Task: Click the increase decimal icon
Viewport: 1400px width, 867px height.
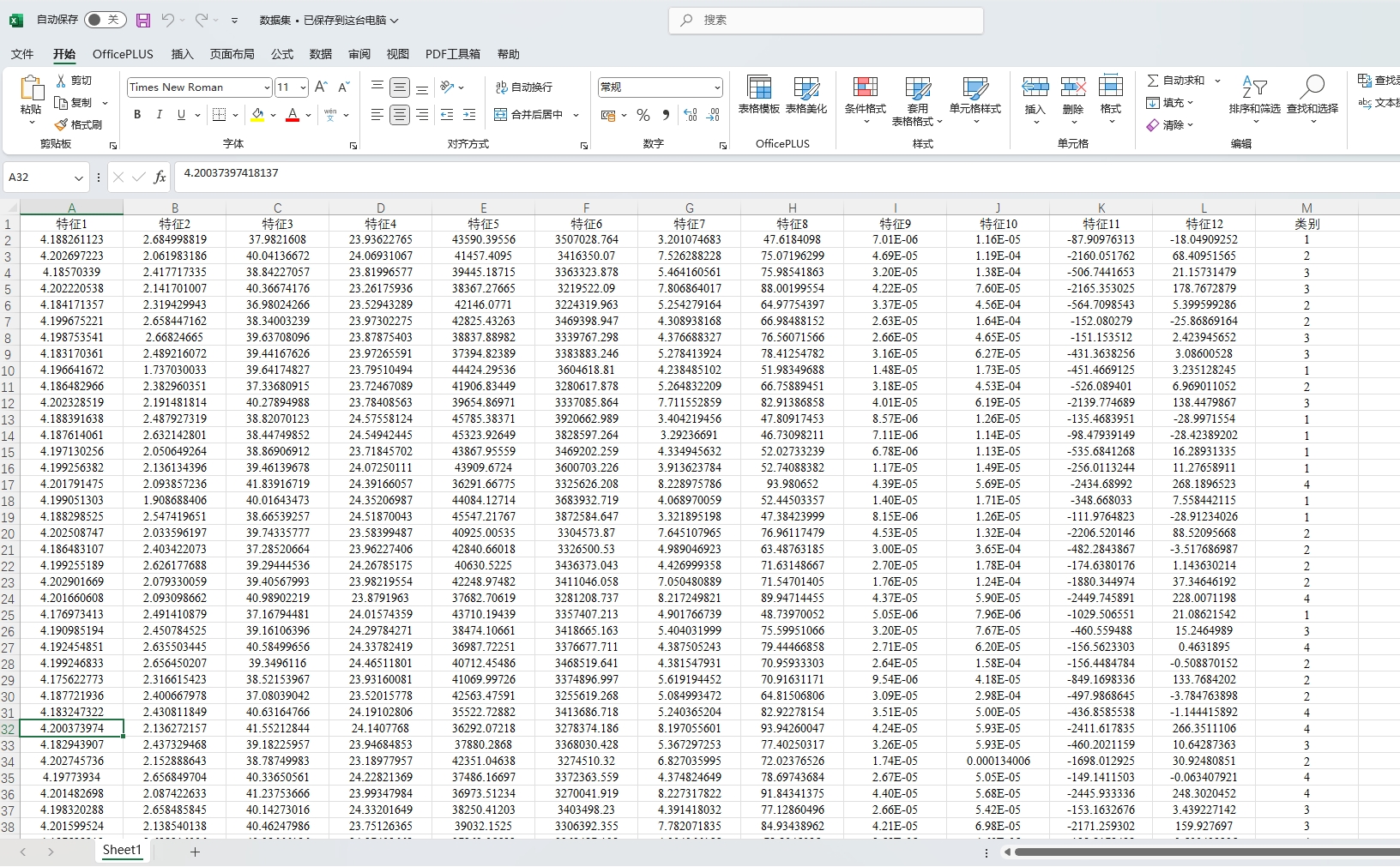Action: 691,115
